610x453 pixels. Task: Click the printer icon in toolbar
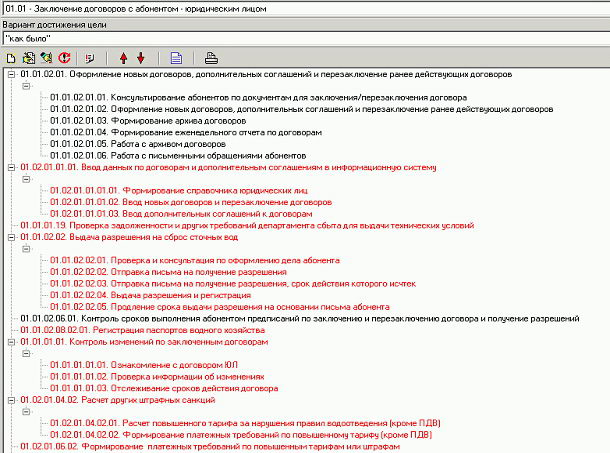tap(211, 58)
